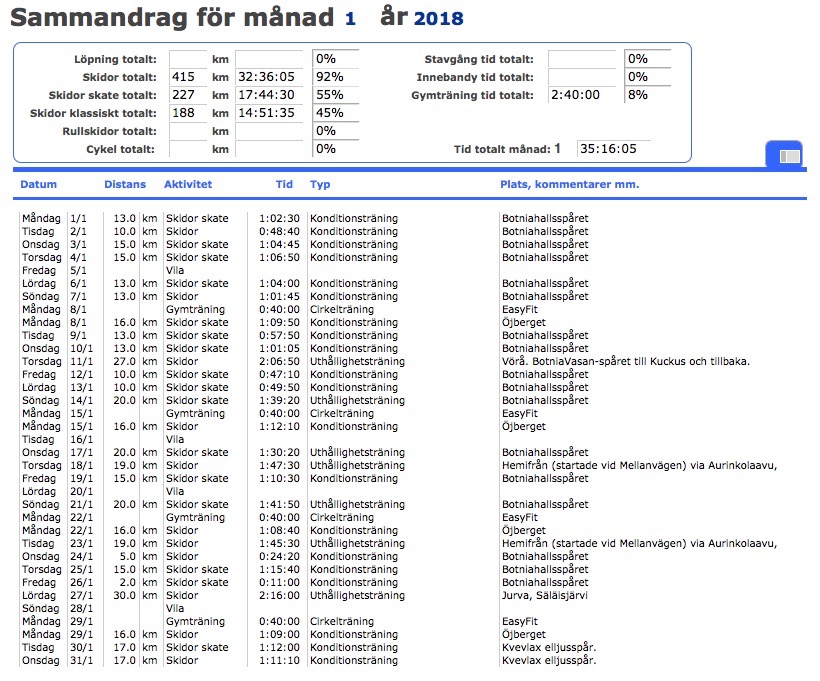
Task: Click the Onsdag 31/1 Kvevlax elljusspår location
Action: click(549, 660)
